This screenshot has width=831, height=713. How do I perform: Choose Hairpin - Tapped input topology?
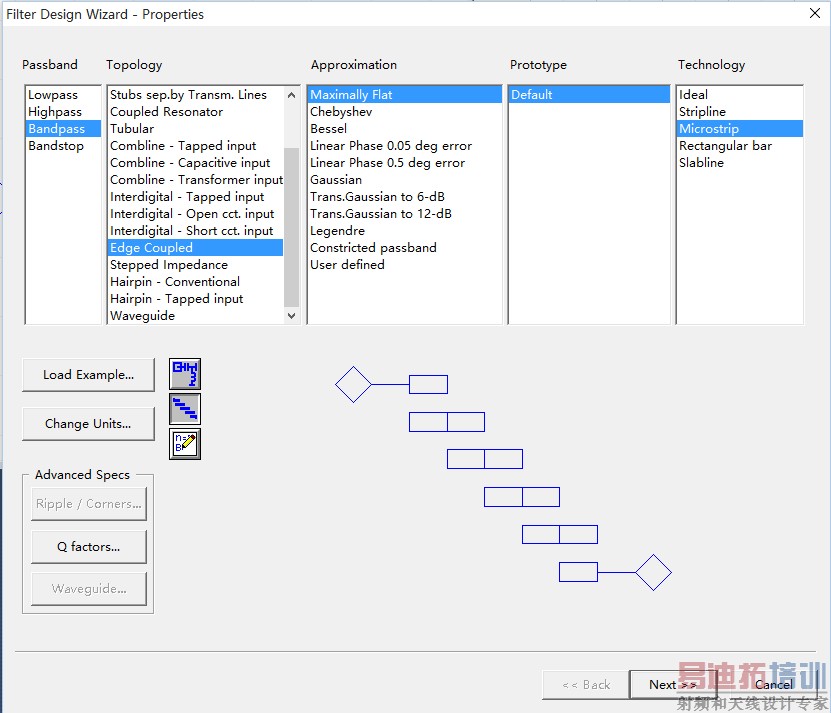196,298
